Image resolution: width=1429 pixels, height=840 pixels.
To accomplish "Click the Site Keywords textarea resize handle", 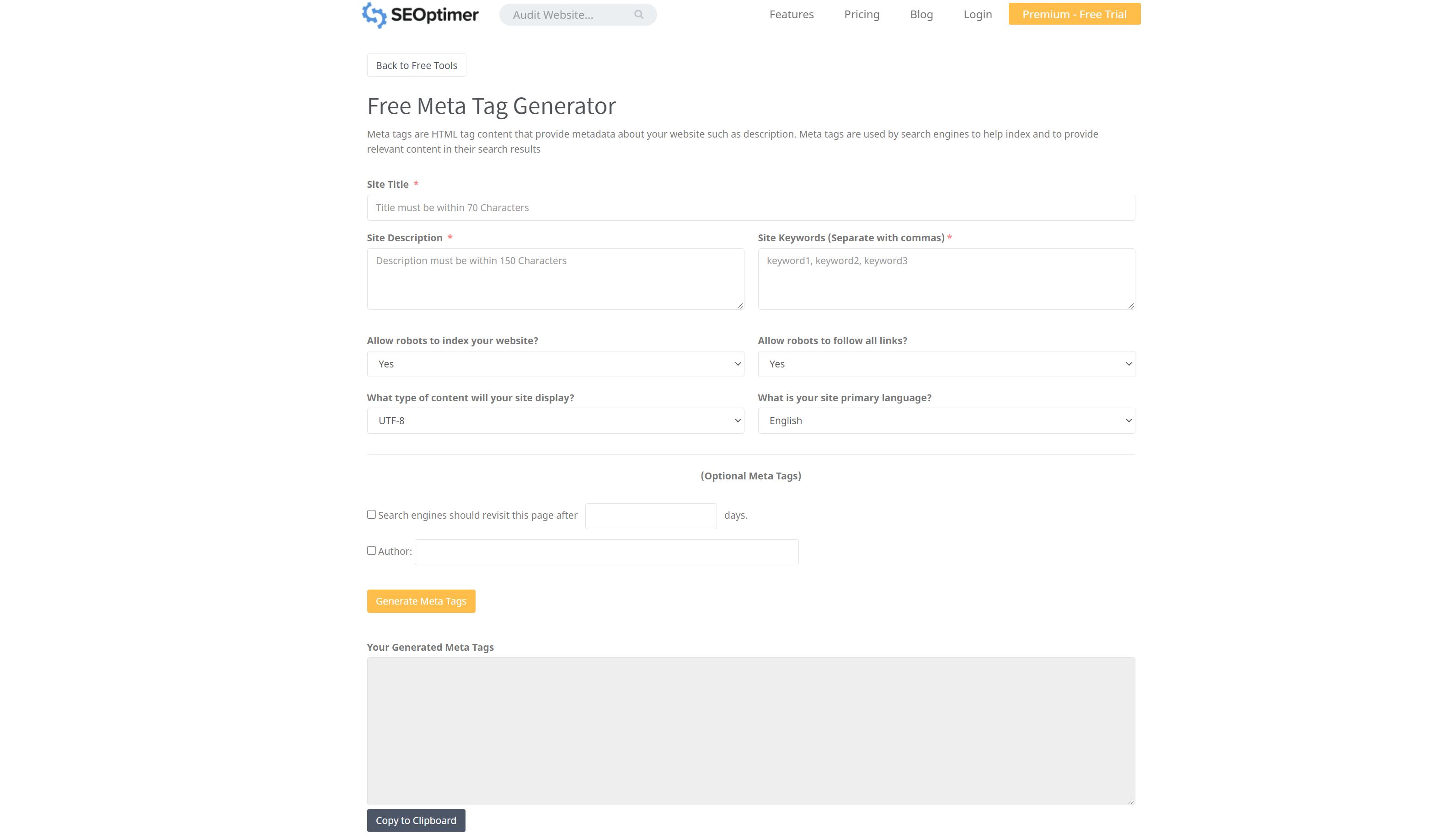I will [1131, 305].
